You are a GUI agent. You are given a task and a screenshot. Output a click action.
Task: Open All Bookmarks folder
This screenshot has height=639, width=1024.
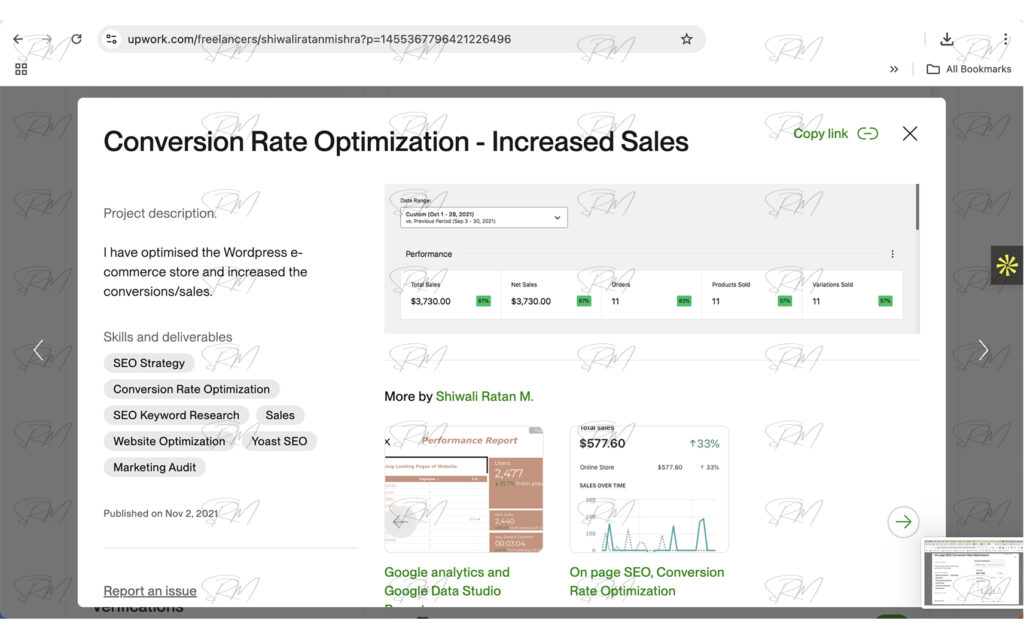(969, 69)
